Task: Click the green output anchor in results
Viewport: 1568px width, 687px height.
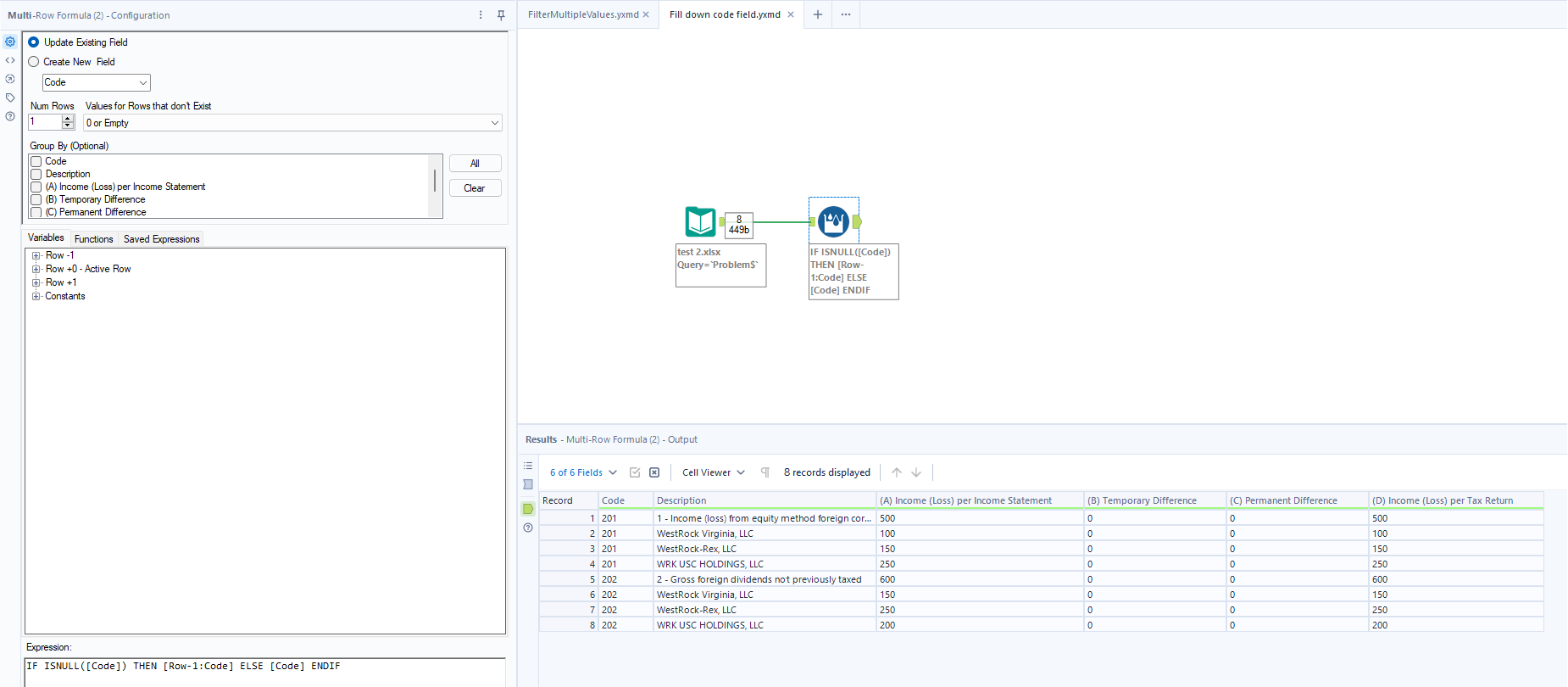Action: [x=528, y=509]
